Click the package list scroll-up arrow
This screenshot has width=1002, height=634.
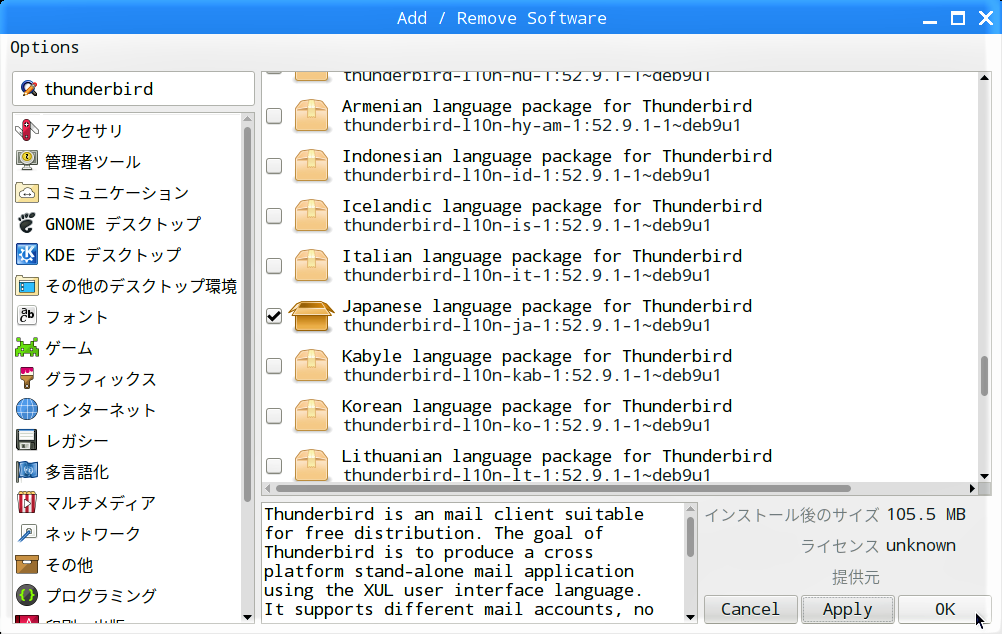(984, 77)
